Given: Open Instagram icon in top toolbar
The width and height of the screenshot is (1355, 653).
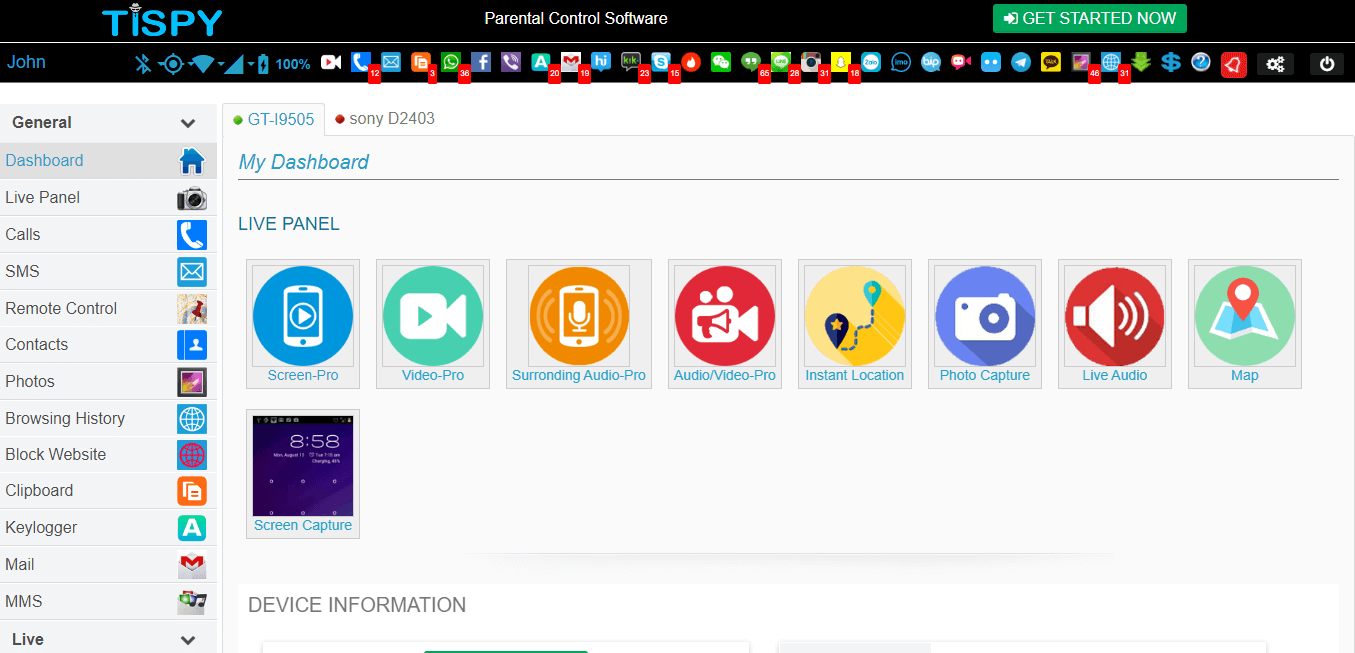Looking at the screenshot, I should click(811, 62).
